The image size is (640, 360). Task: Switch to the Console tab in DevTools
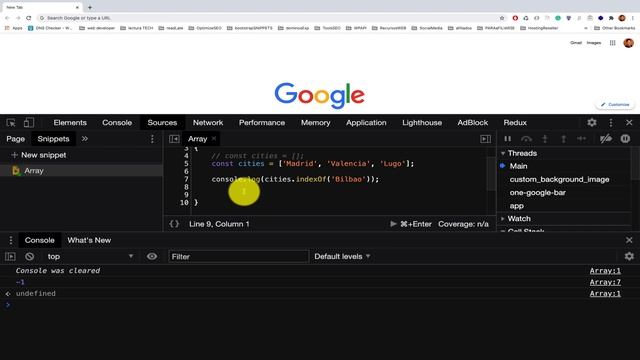[x=117, y=122]
